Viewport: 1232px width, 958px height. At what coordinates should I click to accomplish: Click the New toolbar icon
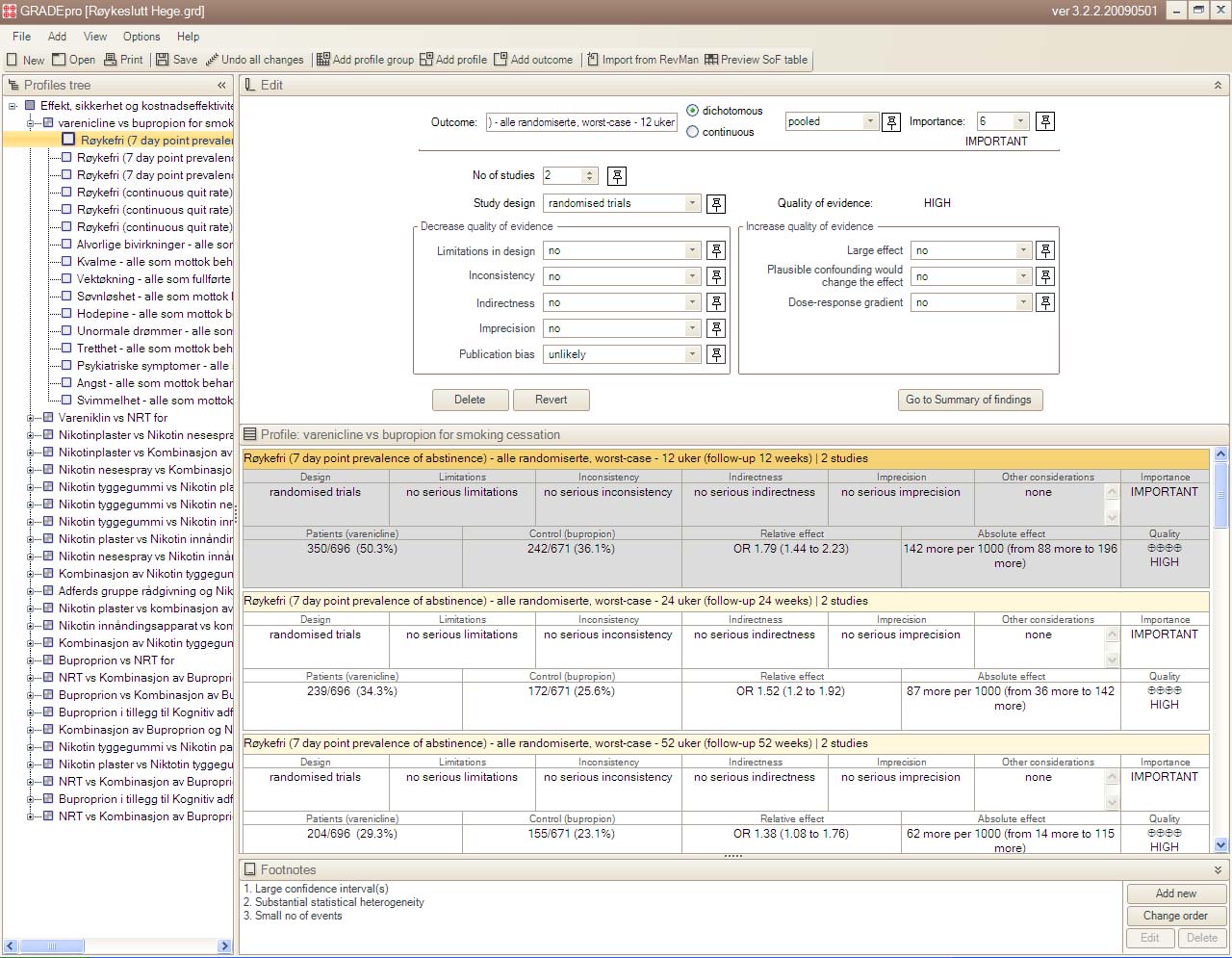[12, 60]
